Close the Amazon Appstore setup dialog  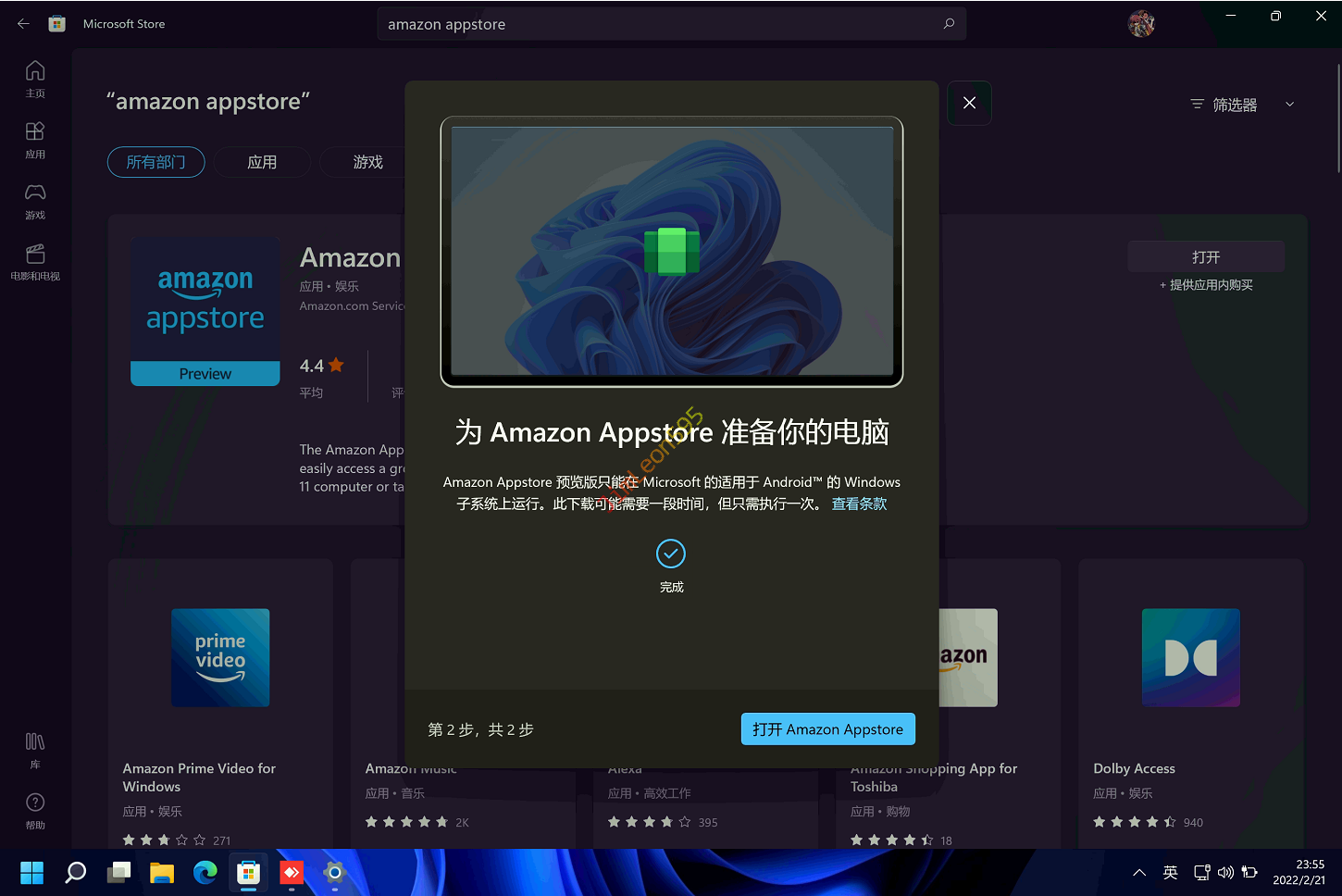coord(969,103)
